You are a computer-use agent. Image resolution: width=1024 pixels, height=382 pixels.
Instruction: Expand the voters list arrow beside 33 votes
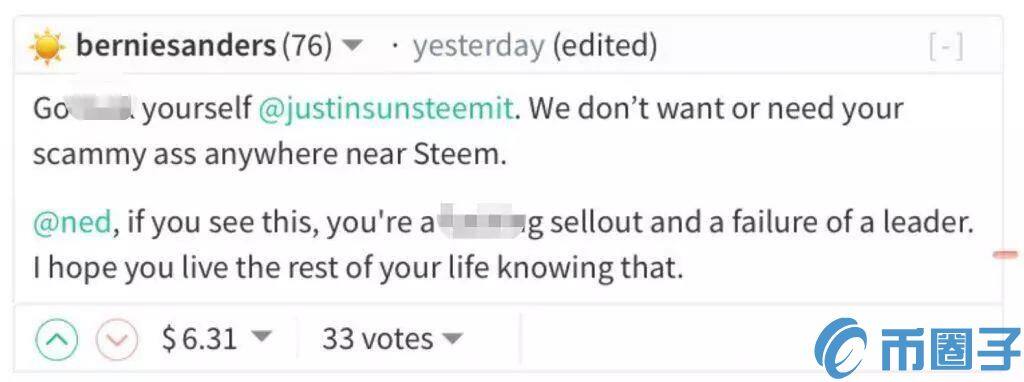453,339
